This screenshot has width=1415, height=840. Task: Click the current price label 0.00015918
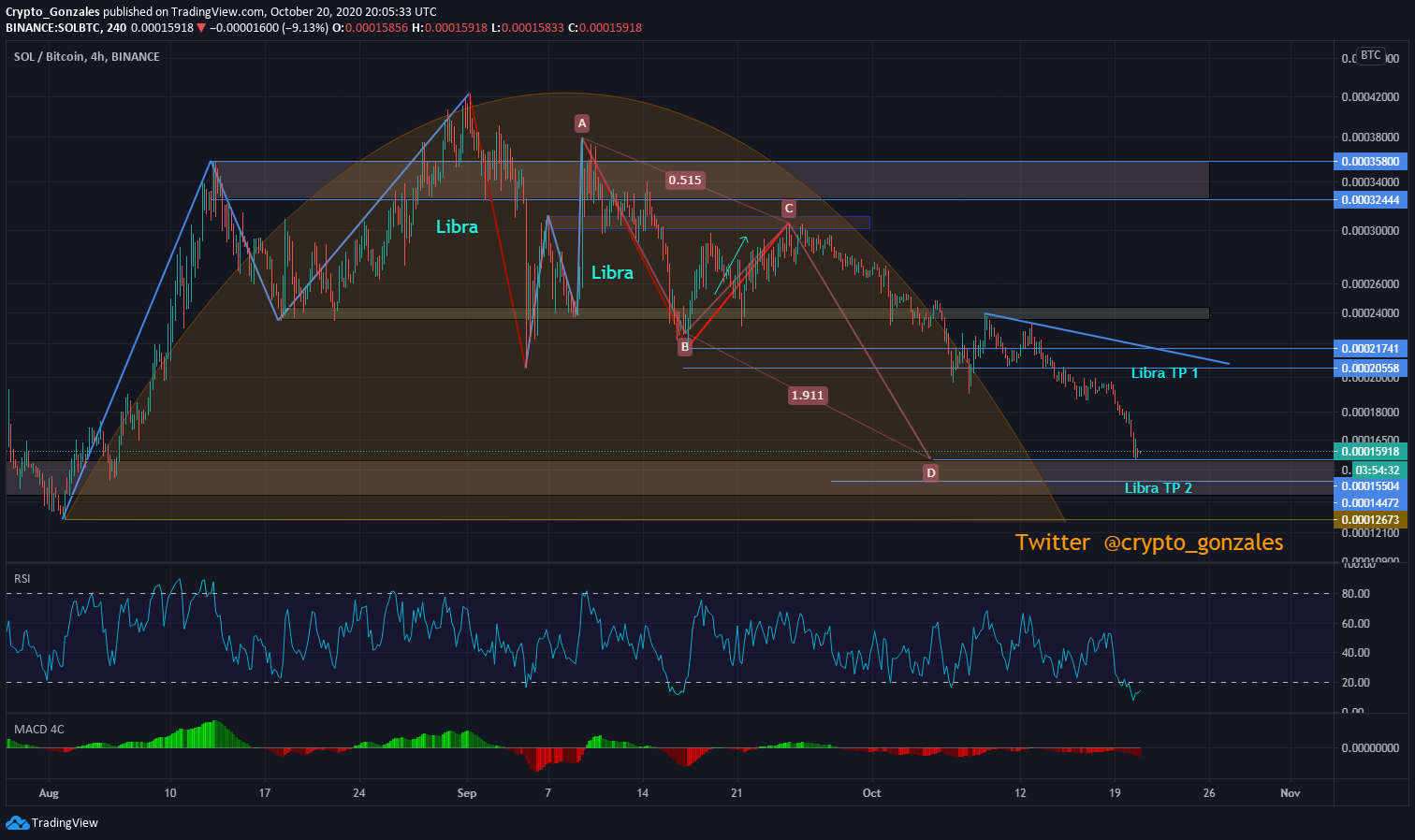pyautogui.click(x=1370, y=452)
